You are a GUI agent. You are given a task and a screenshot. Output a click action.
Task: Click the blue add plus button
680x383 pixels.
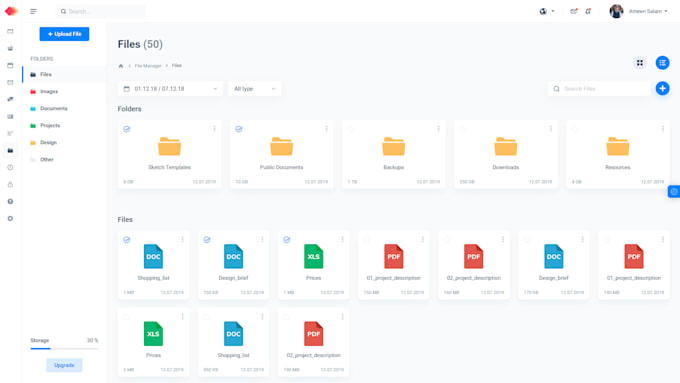pyautogui.click(x=662, y=88)
